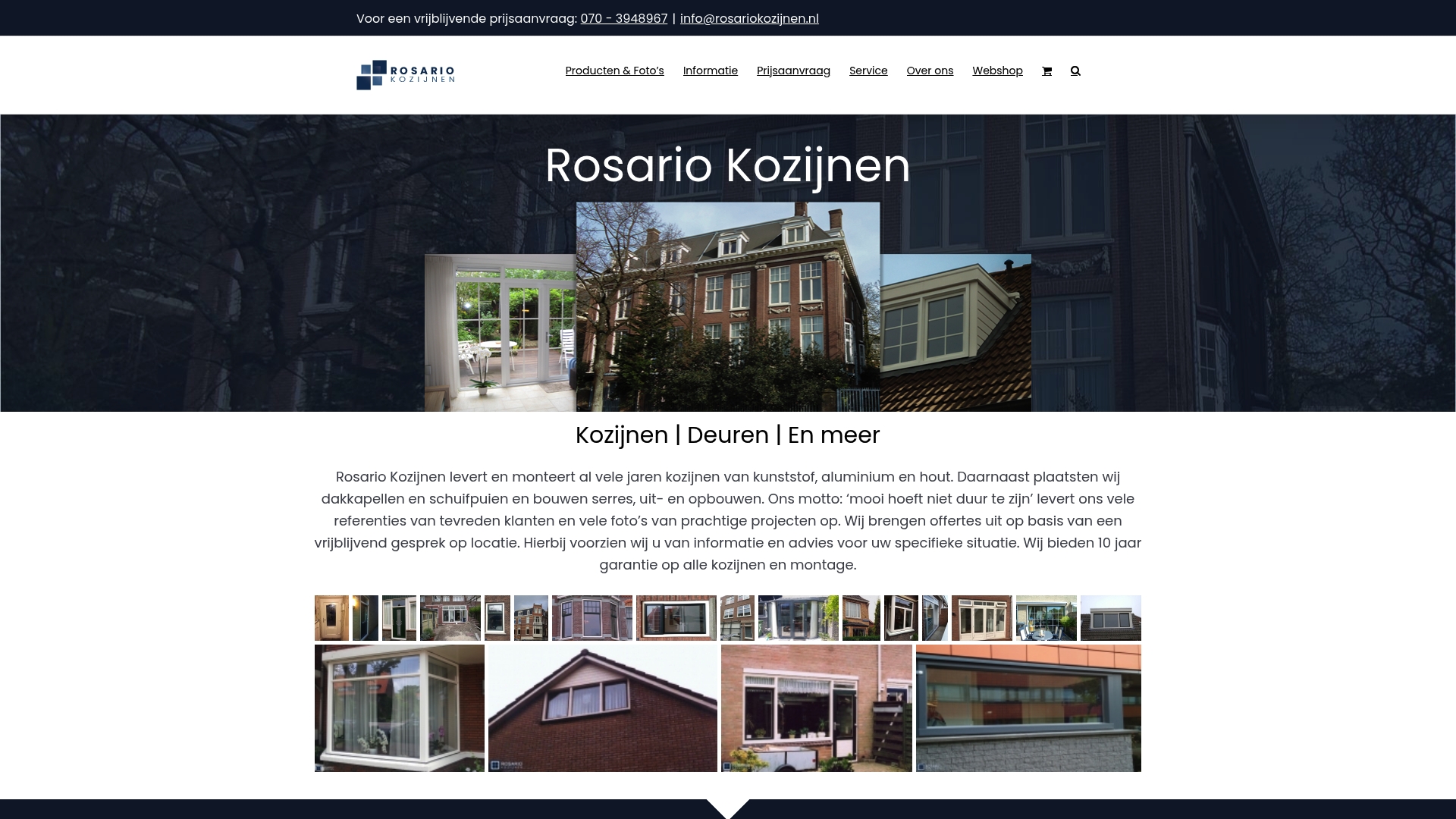1456x819 pixels.
Task: Open the Prijsaanvraag page
Action: tap(793, 71)
